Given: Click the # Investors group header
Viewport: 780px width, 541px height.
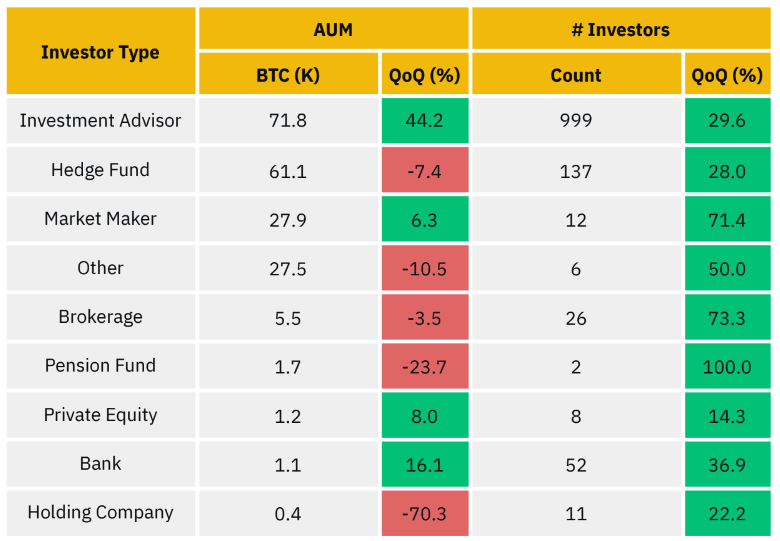Looking at the screenshot, I should 620,30.
